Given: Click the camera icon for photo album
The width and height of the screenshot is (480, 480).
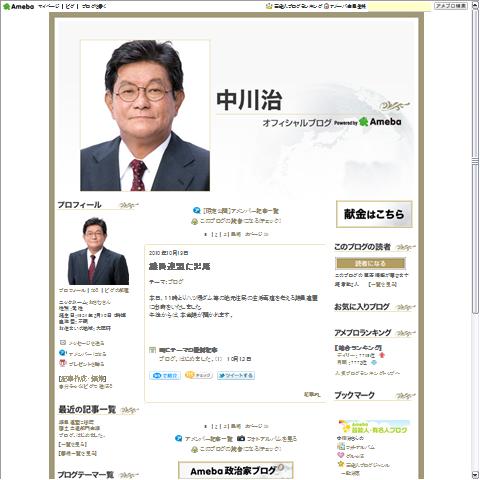Looking at the screenshot, I should point(241,439).
